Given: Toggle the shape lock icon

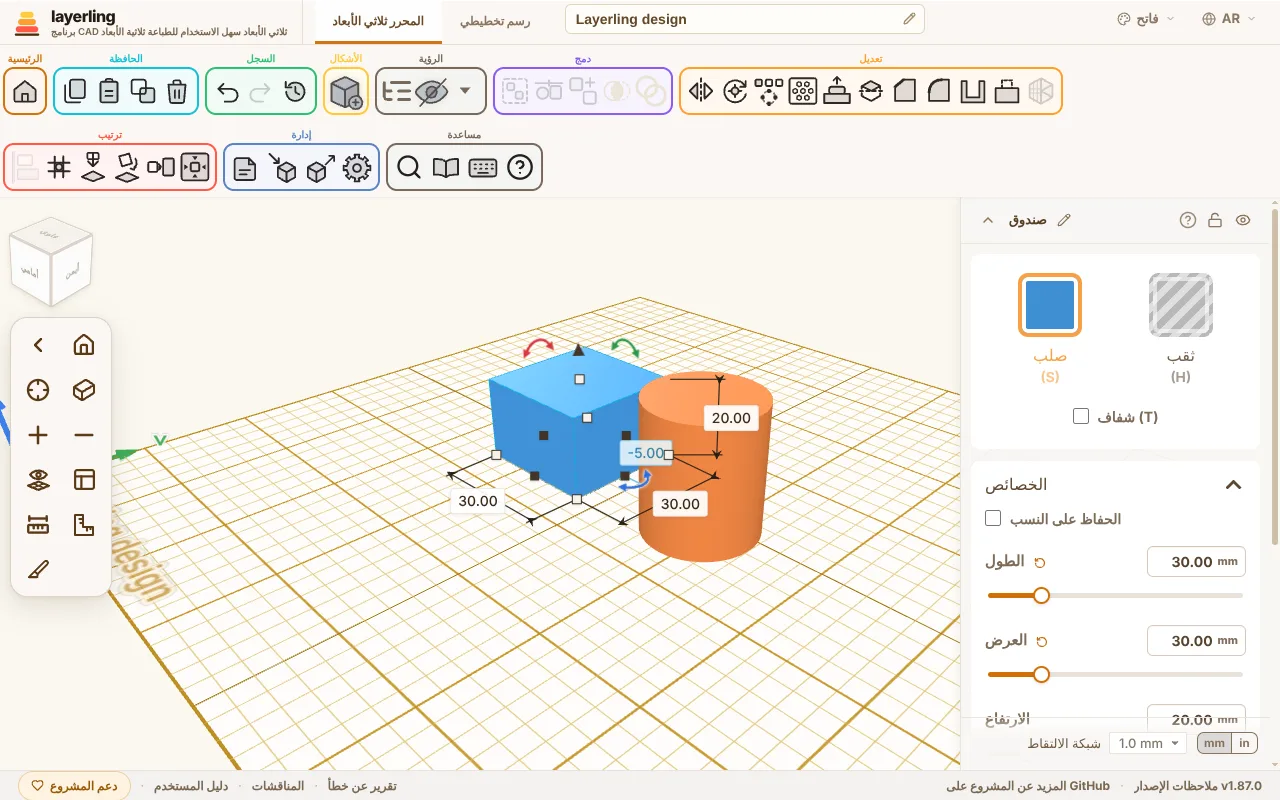Looking at the screenshot, I should (x=1215, y=220).
